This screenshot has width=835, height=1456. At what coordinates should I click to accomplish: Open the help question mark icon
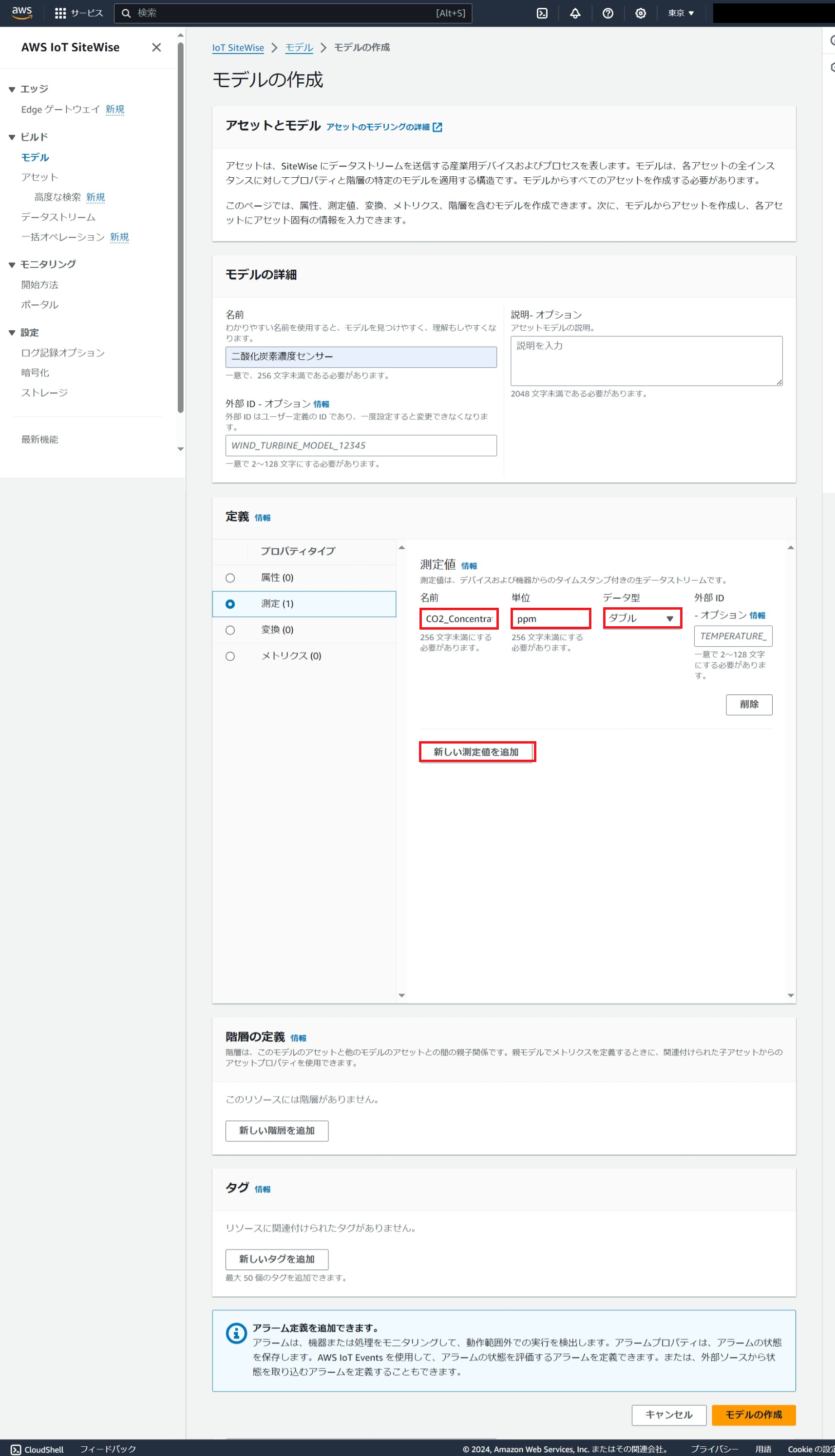[608, 13]
